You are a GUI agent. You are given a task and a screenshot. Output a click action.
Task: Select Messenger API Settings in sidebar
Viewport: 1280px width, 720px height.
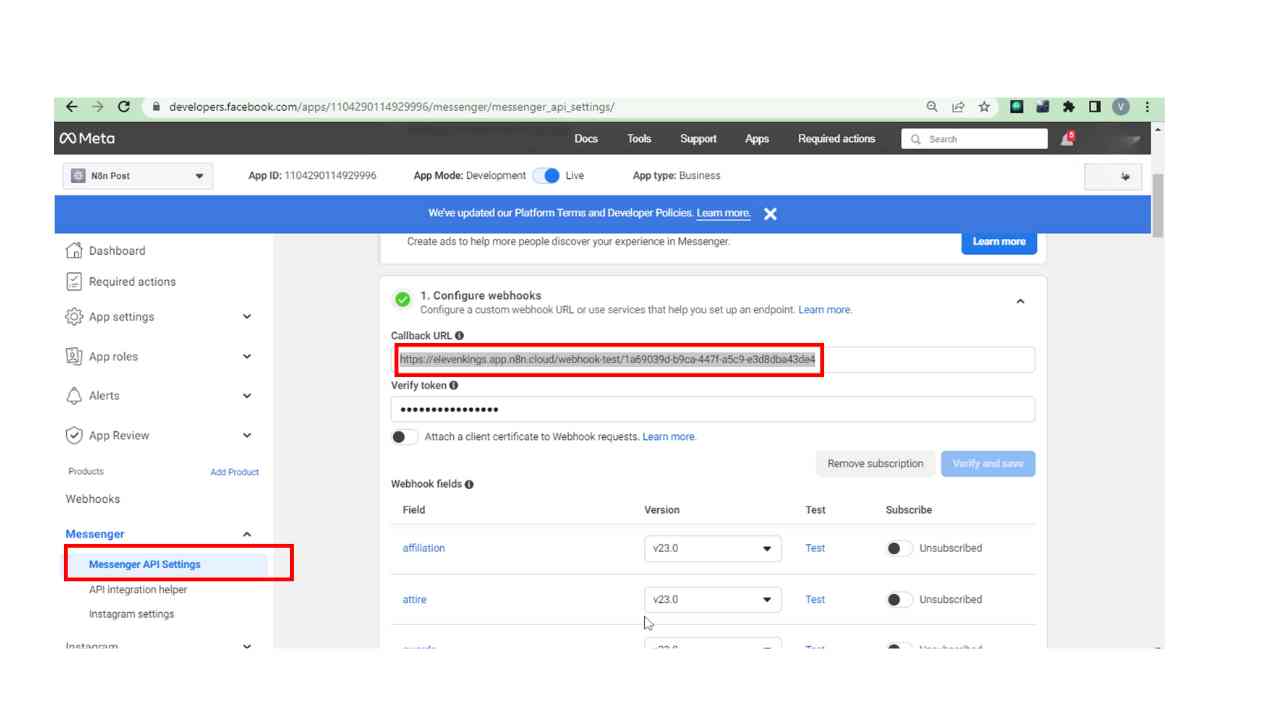coord(145,564)
